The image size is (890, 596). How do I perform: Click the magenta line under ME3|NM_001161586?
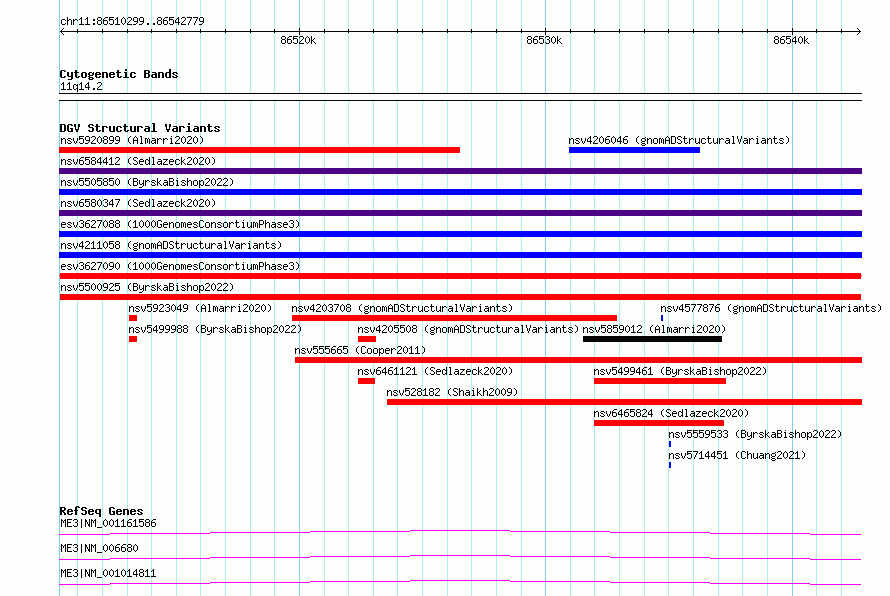tap(460, 532)
